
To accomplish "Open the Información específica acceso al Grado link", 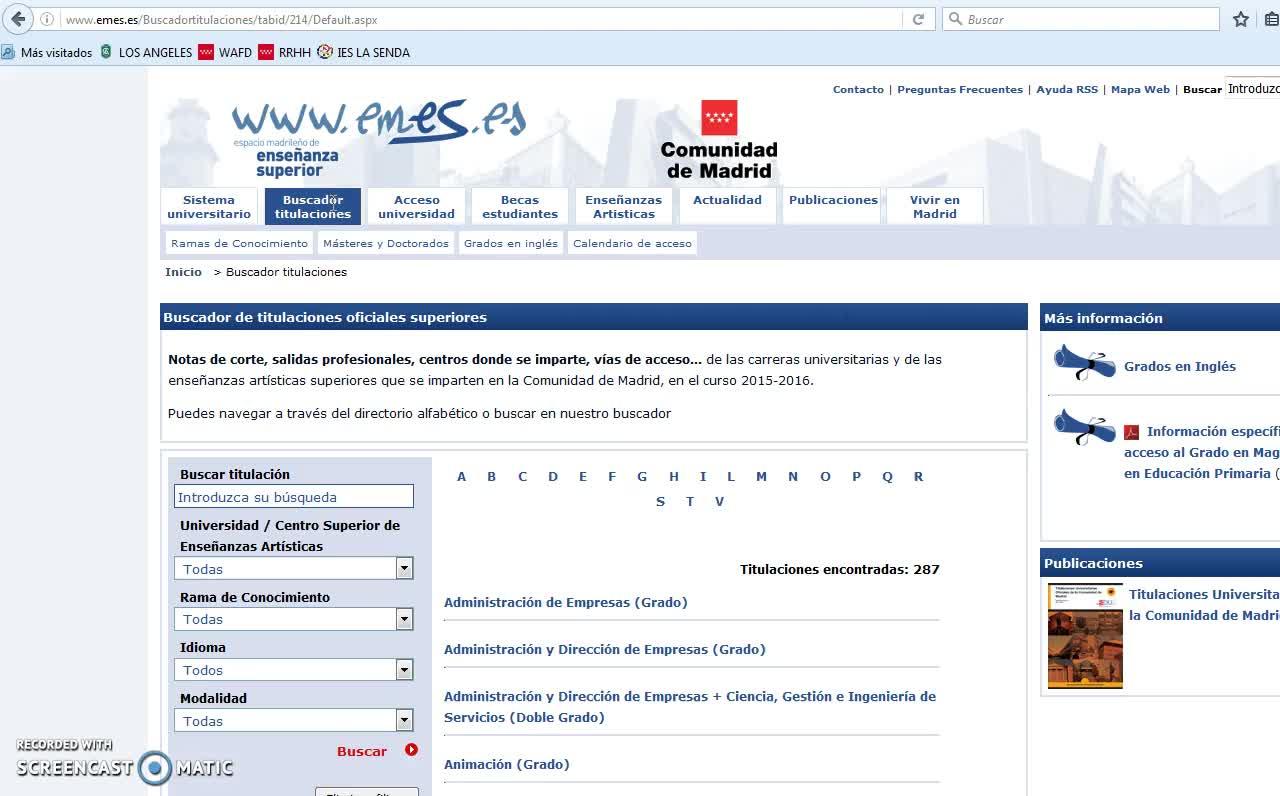I will tap(1202, 452).
